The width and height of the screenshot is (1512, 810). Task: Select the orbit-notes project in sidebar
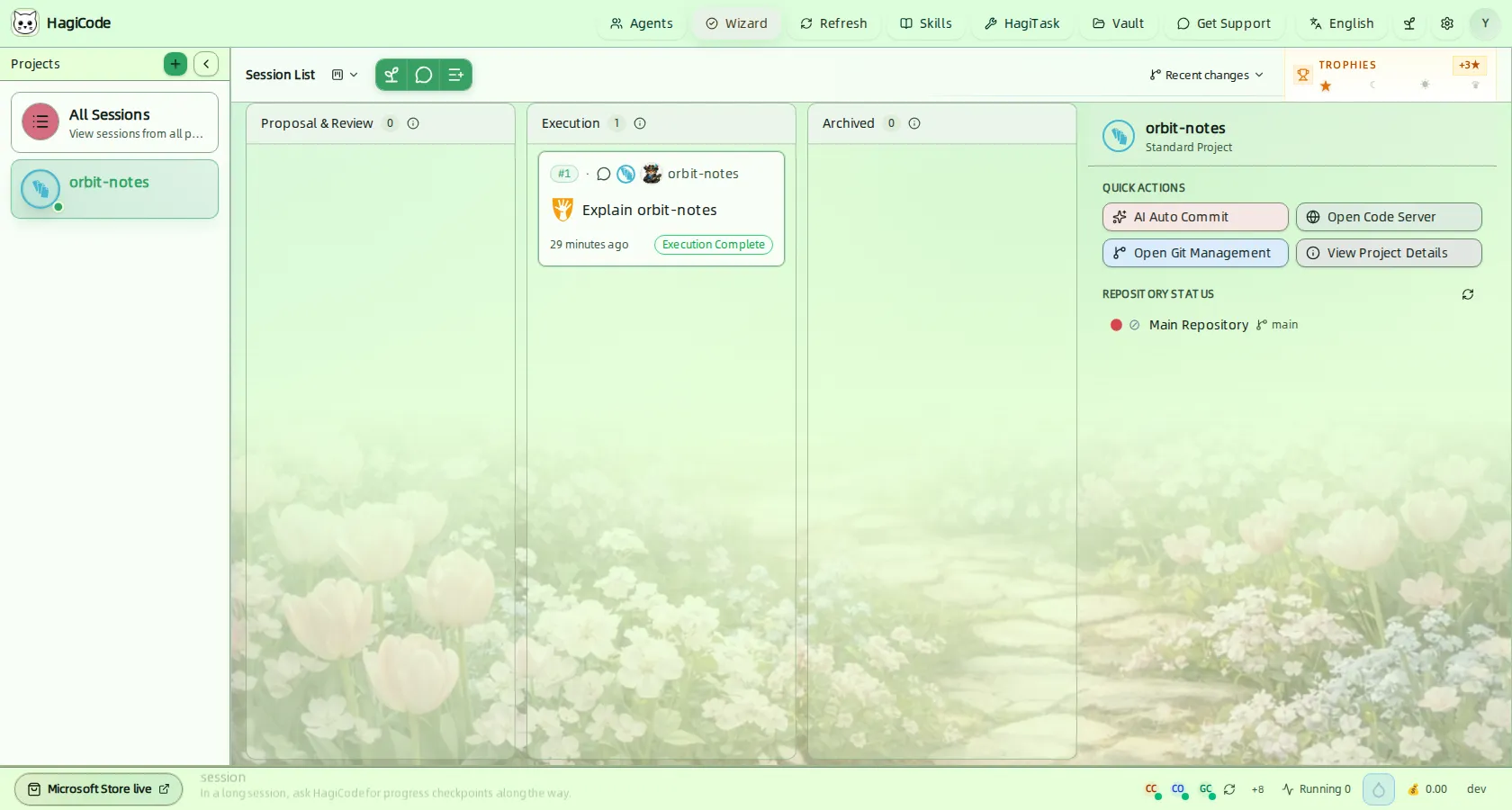click(x=114, y=189)
